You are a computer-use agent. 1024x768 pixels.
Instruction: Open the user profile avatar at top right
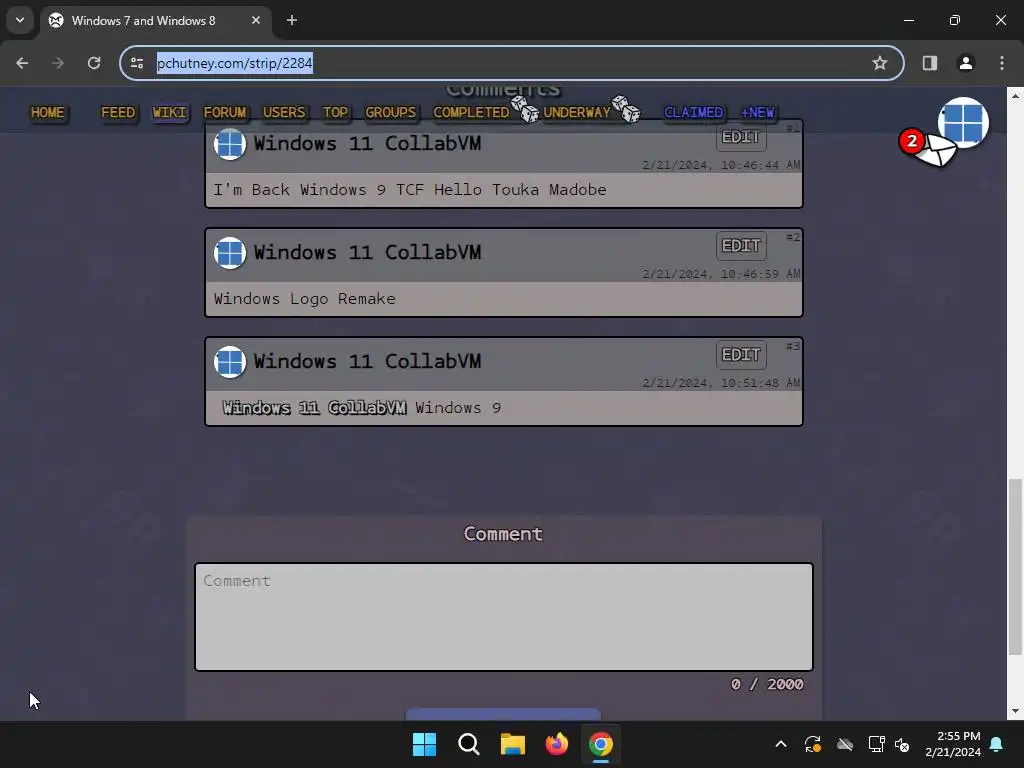(963, 122)
